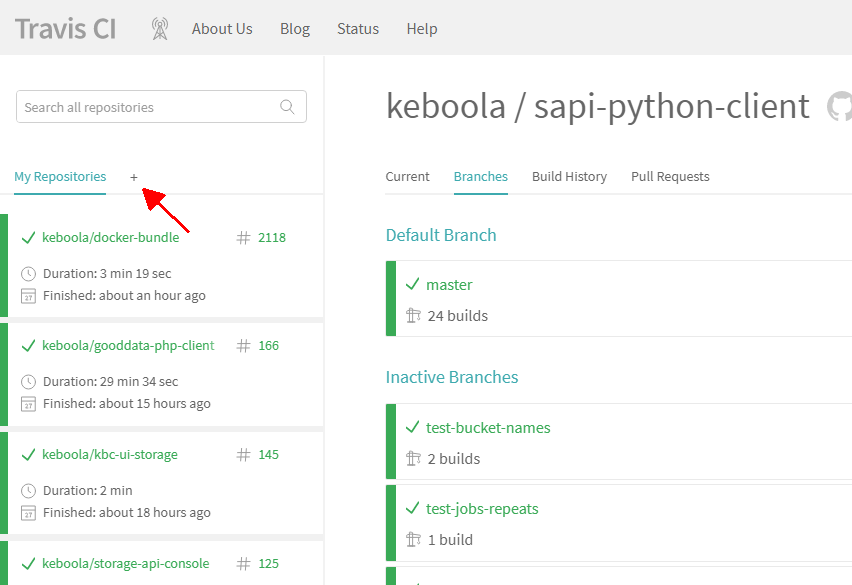The width and height of the screenshot is (852, 585).
Task: Click calendar icon beside Finished about 15 hours ago
Action: 28,404
